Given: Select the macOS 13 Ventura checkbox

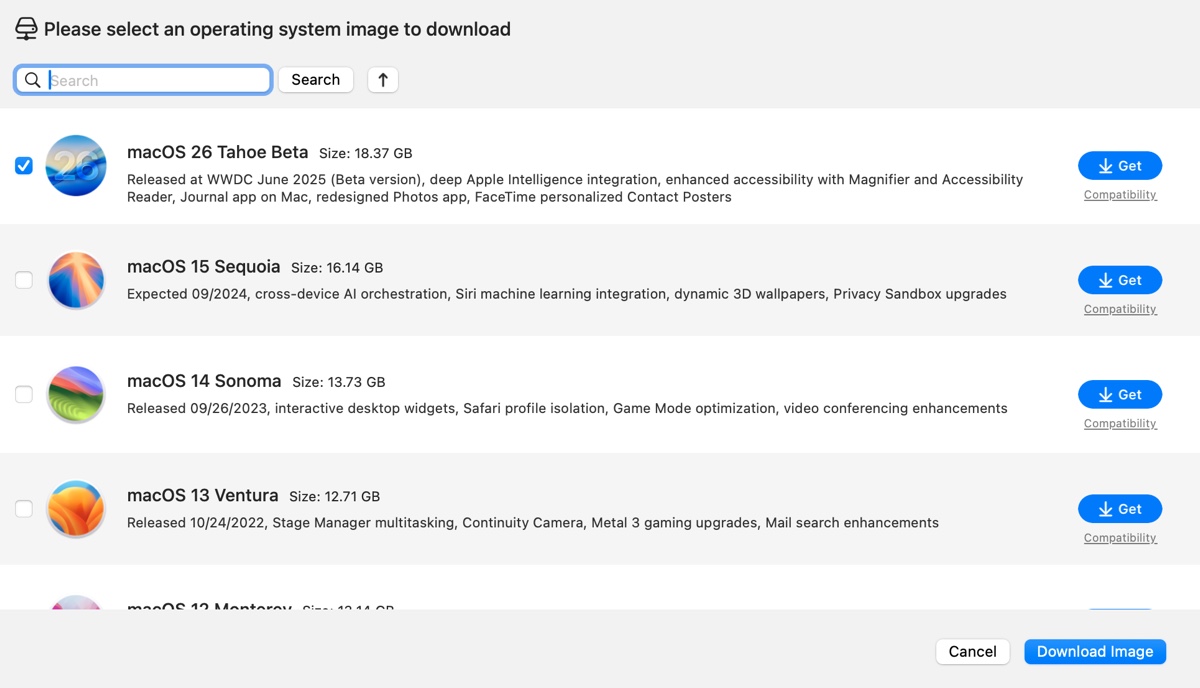Looking at the screenshot, I should coord(24,509).
